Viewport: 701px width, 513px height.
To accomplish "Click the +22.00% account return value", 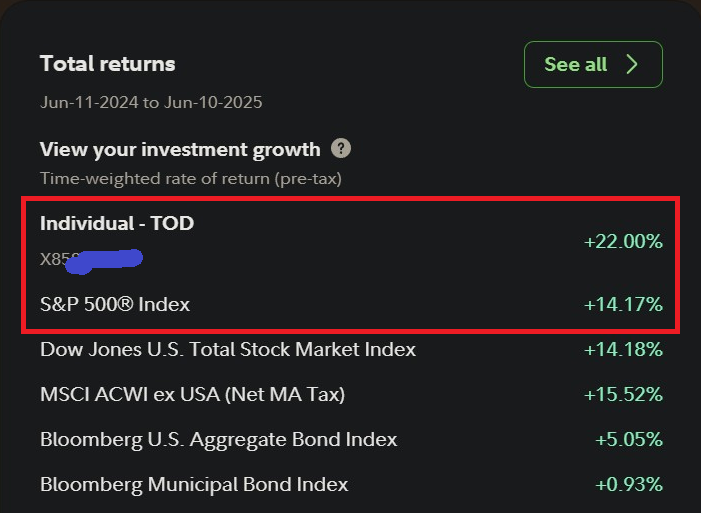I will (x=623, y=241).
